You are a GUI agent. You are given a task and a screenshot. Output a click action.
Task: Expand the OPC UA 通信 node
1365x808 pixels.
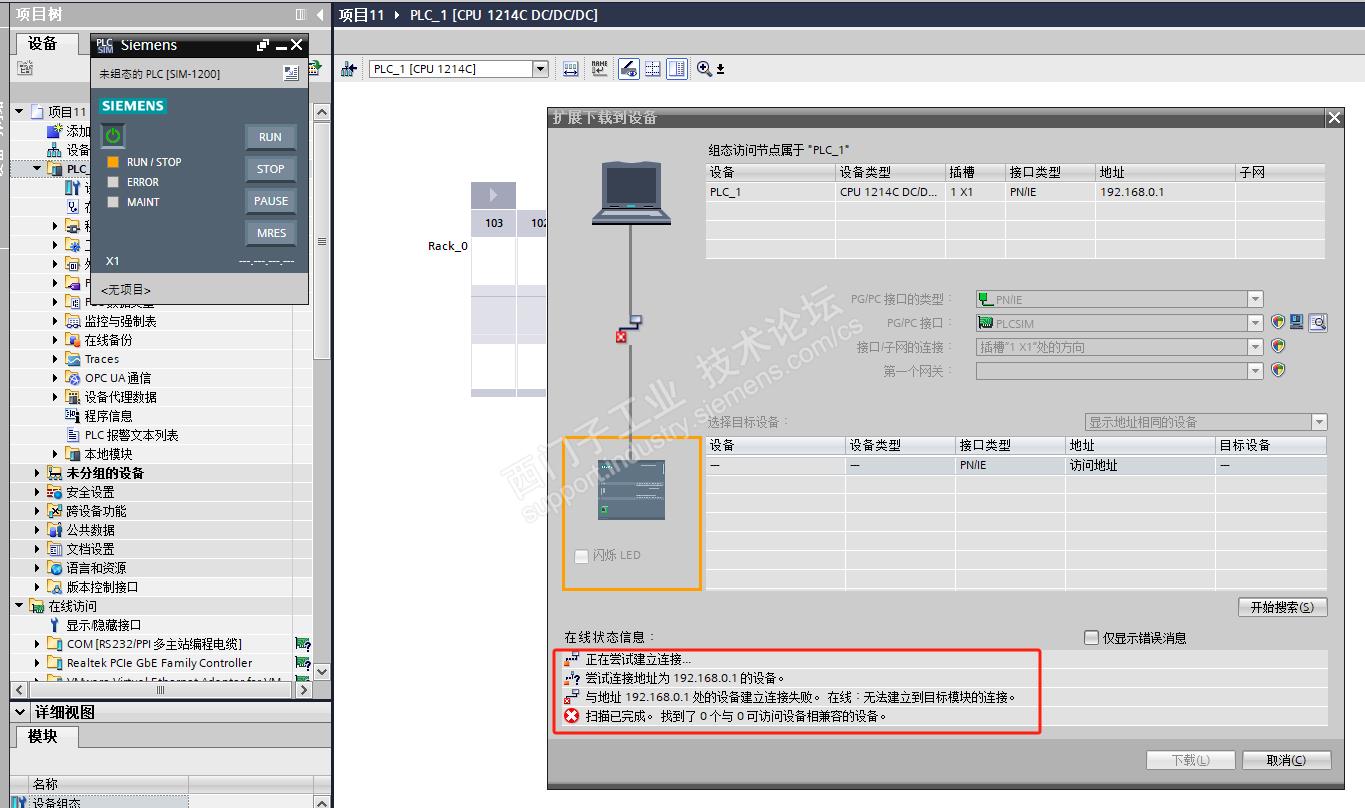pyautogui.click(x=56, y=378)
